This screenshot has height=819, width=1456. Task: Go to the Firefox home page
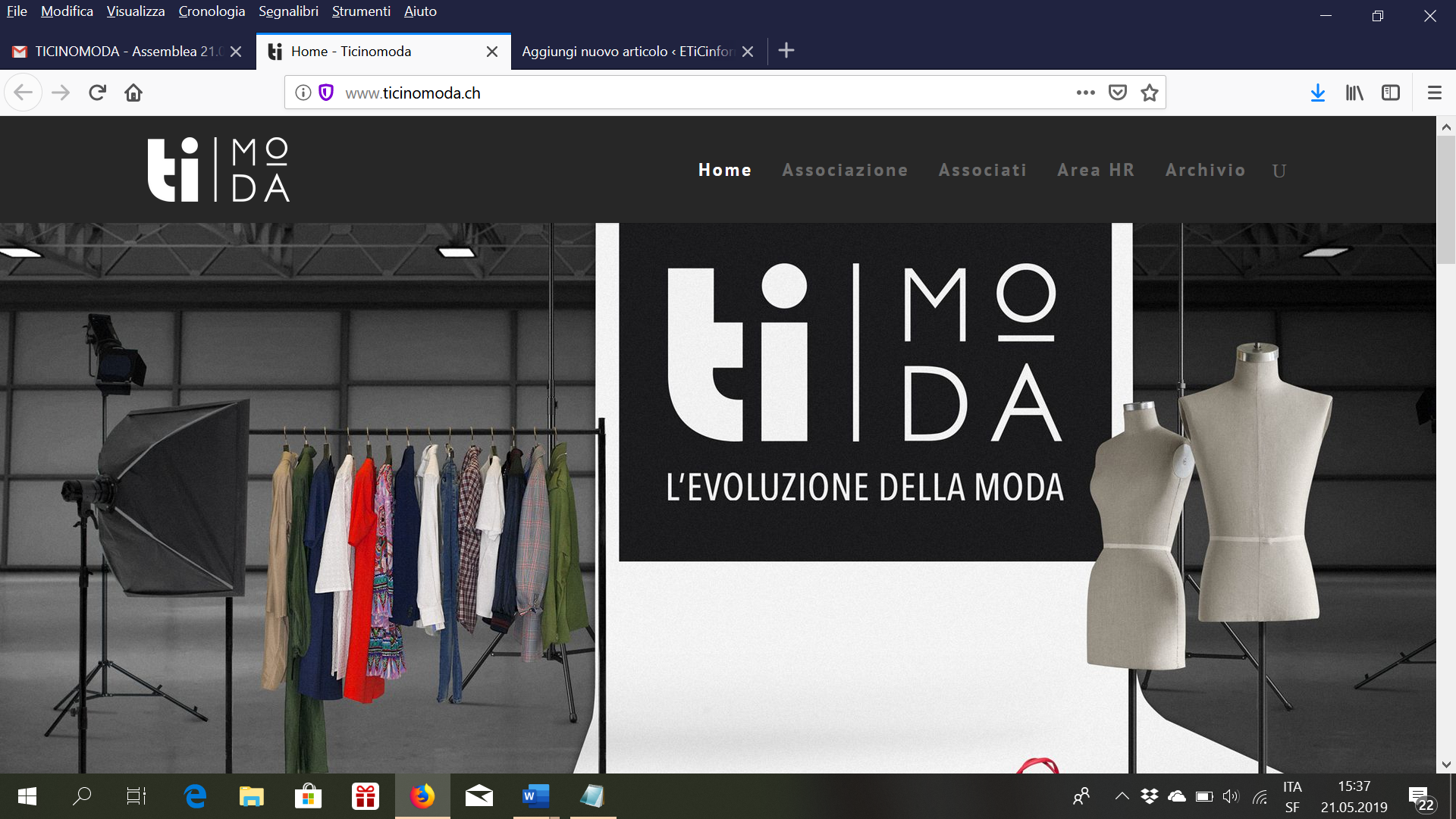point(133,93)
